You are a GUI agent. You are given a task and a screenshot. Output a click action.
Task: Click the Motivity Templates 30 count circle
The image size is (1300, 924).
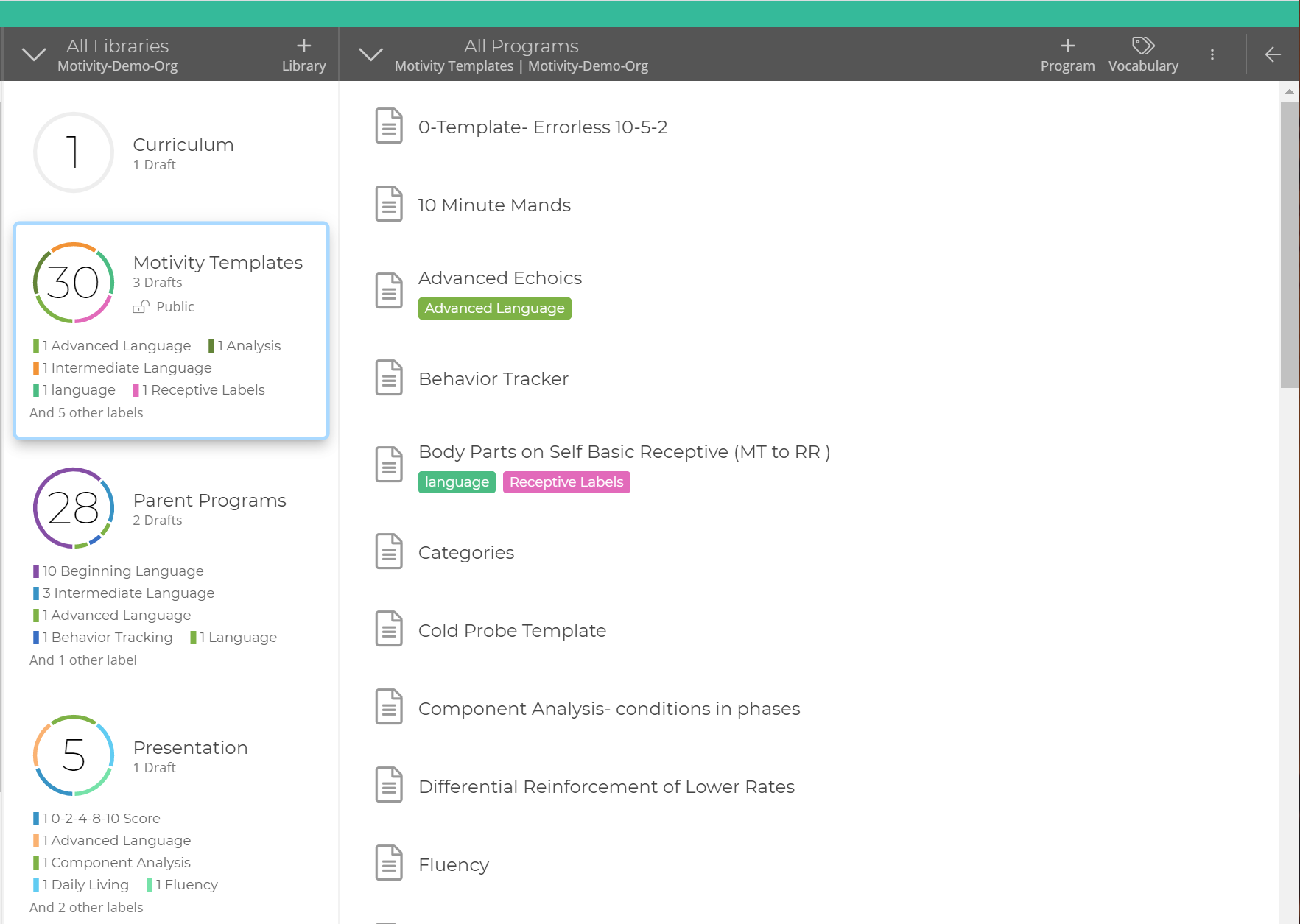[74, 283]
